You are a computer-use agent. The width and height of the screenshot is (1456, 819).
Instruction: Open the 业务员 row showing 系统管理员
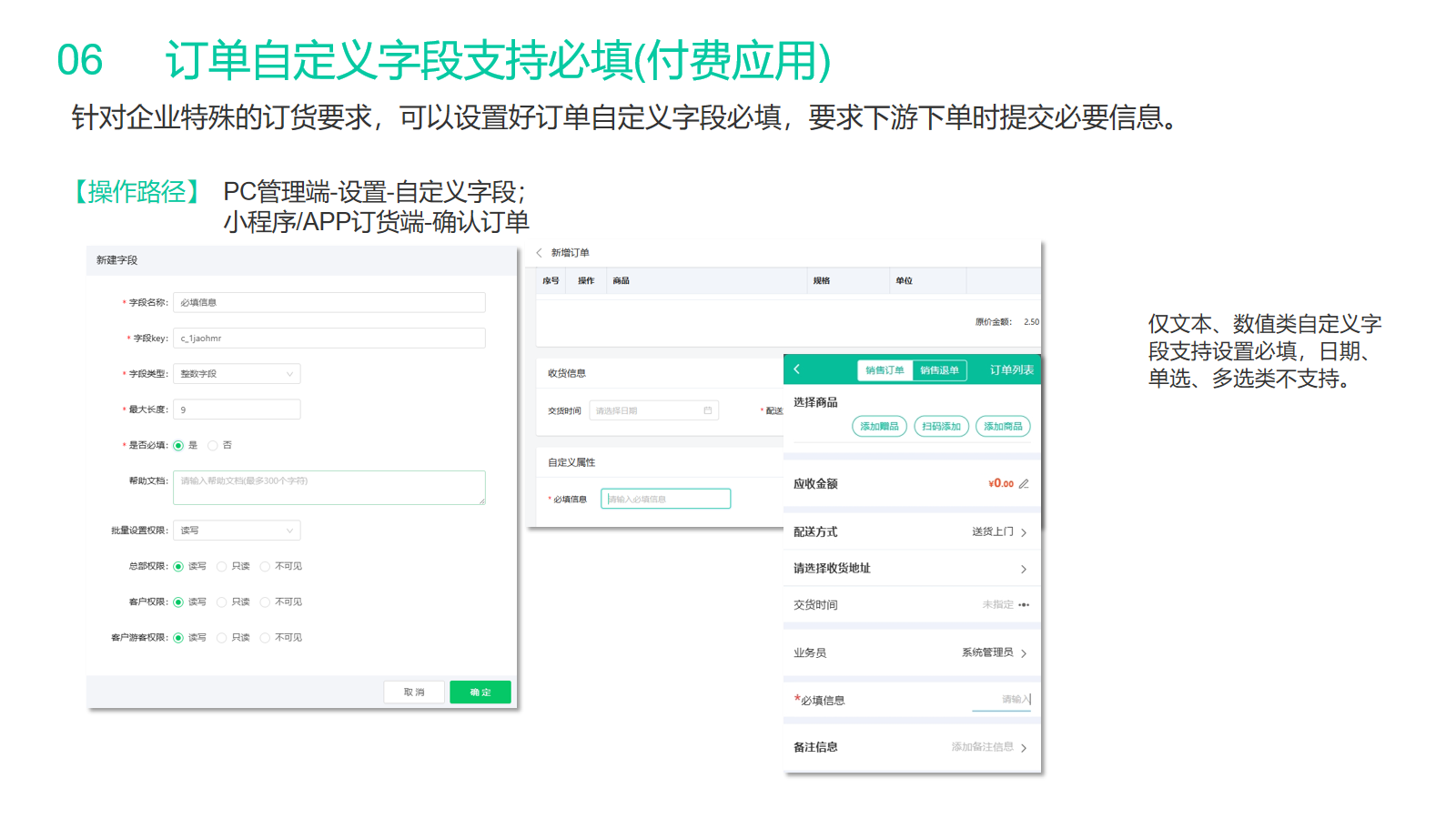click(912, 653)
